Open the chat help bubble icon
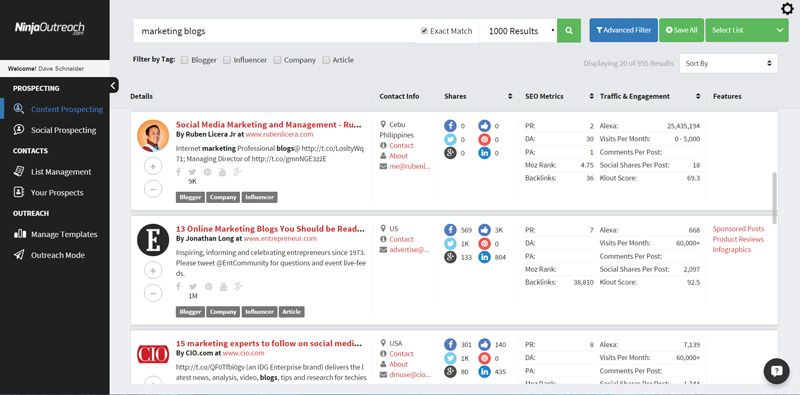Image resolution: width=800 pixels, height=395 pixels. tap(777, 371)
